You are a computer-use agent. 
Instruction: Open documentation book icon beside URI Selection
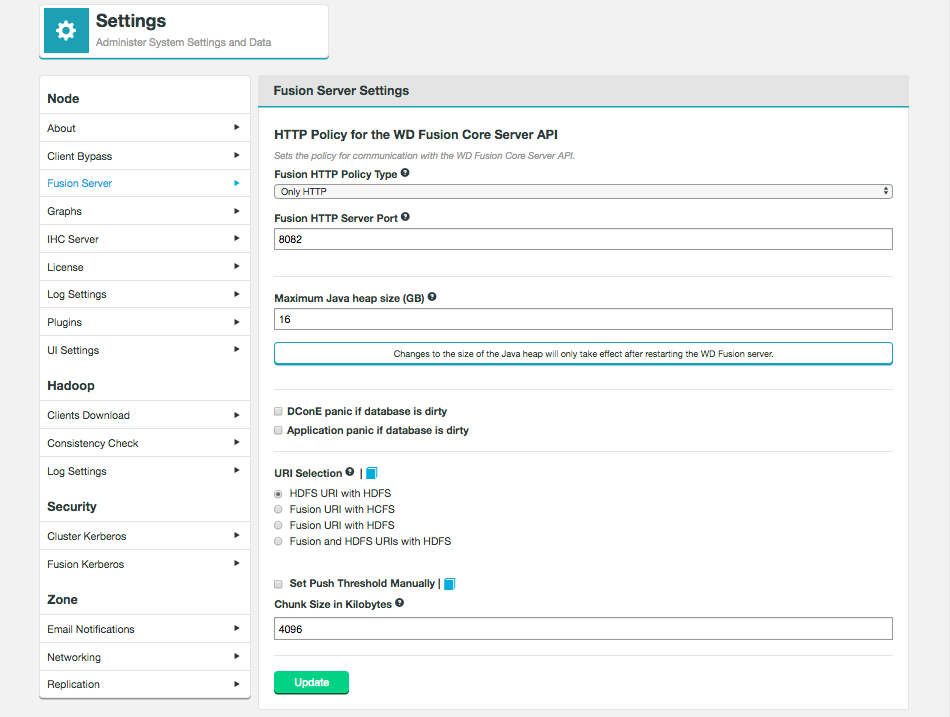click(372, 473)
